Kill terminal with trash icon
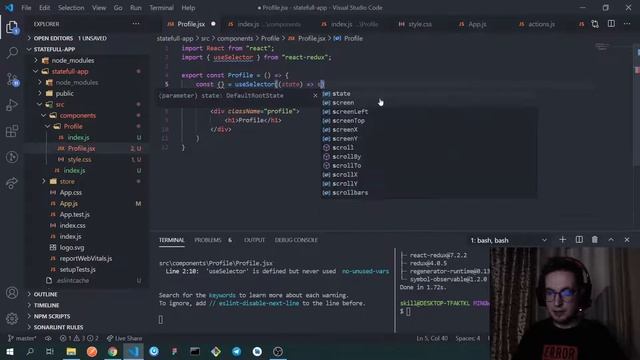The width and height of the screenshot is (640, 360). pos(595,240)
